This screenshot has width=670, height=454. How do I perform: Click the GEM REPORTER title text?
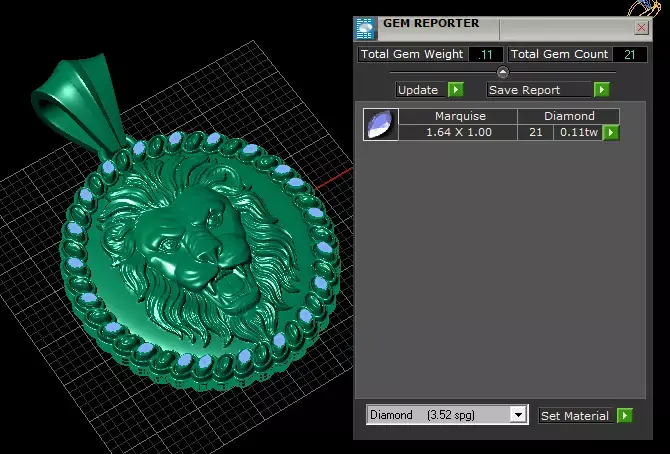pyautogui.click(x=431, y=23)
